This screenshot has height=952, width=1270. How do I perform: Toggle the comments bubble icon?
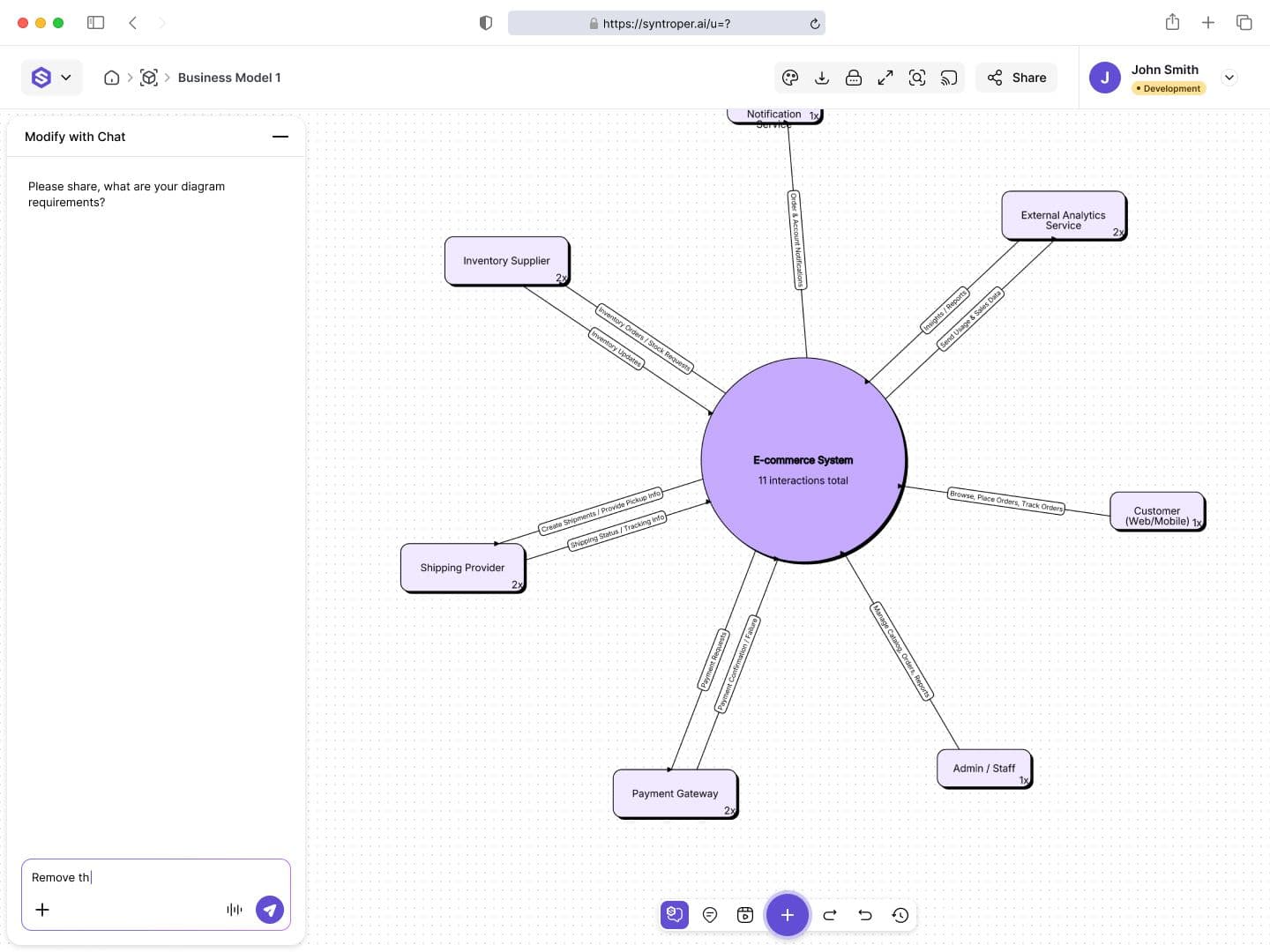pos(710,915)
